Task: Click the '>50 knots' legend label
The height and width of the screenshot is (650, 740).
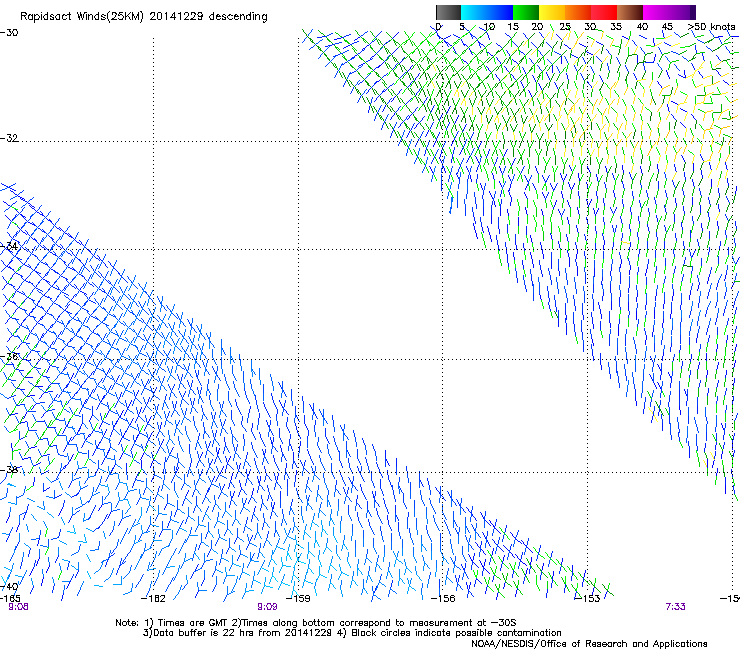Action: [x=712, y=27]
